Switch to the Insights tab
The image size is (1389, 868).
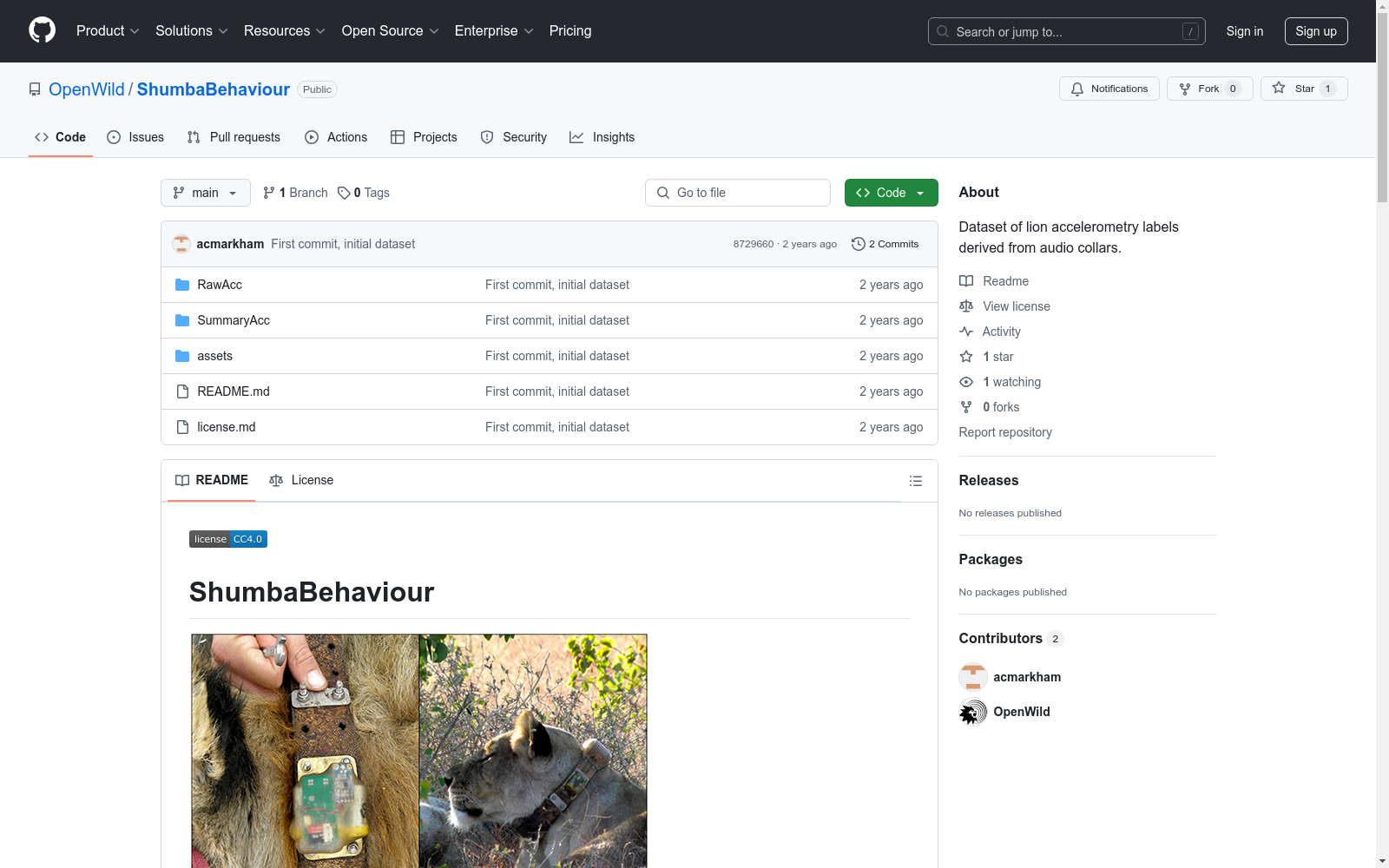click(602, 137)
